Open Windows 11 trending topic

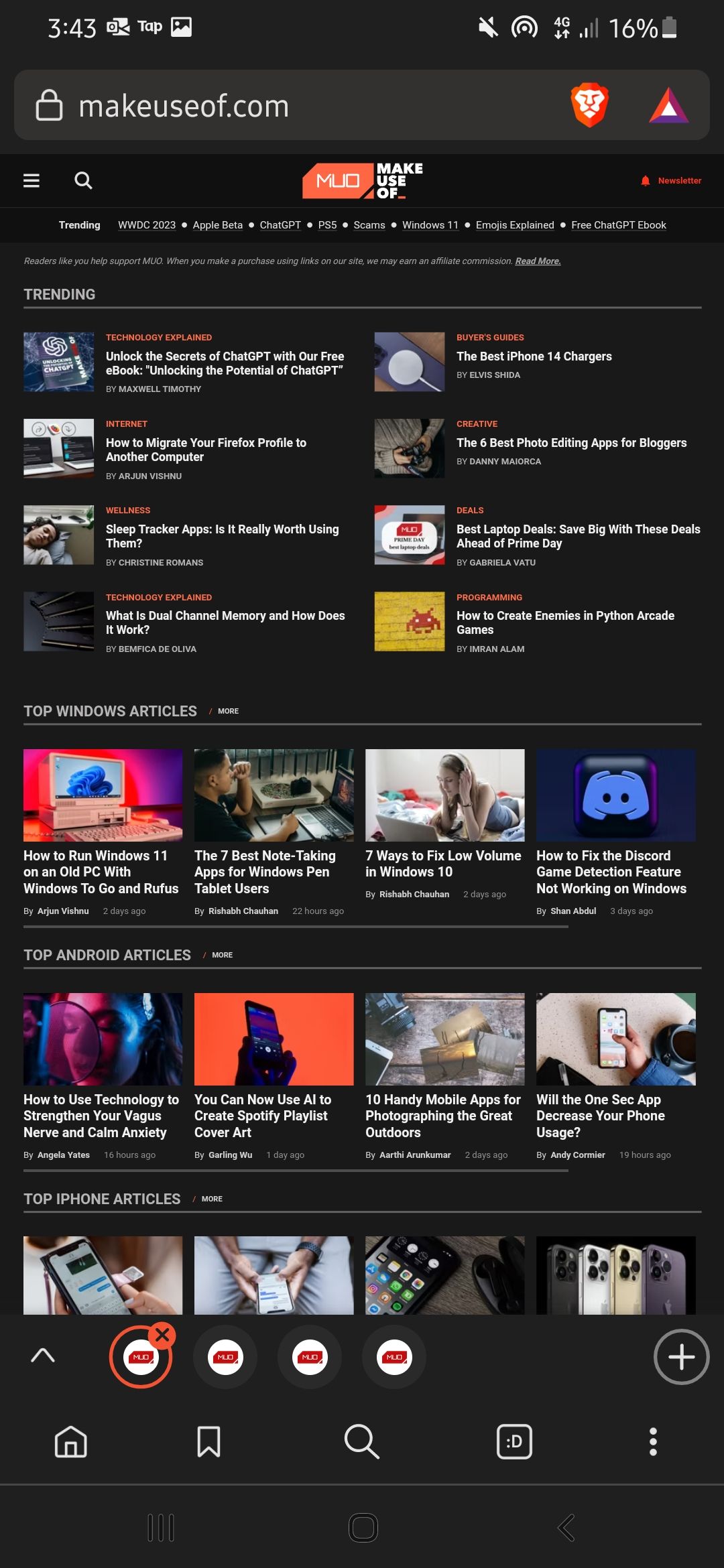430,225
